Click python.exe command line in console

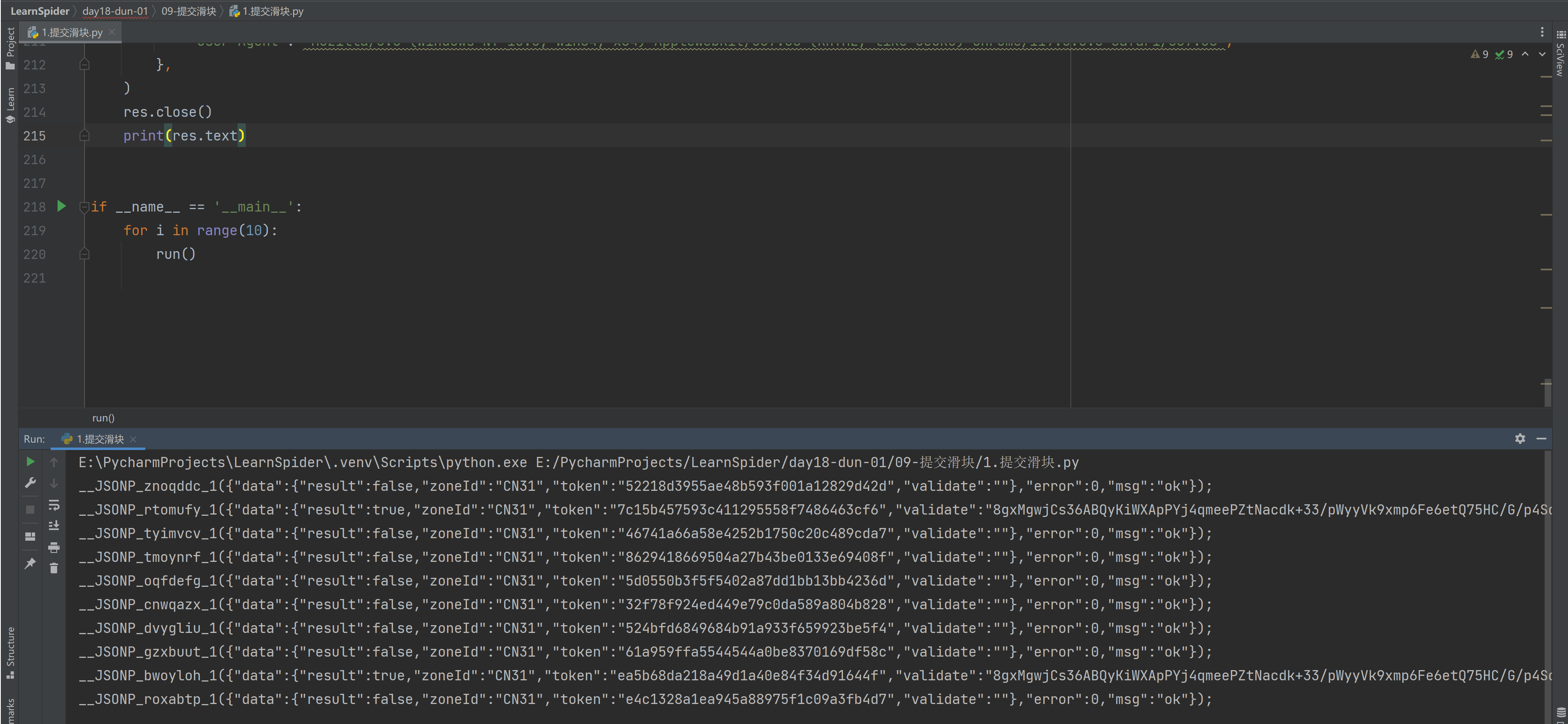click(x=578, y=463)
